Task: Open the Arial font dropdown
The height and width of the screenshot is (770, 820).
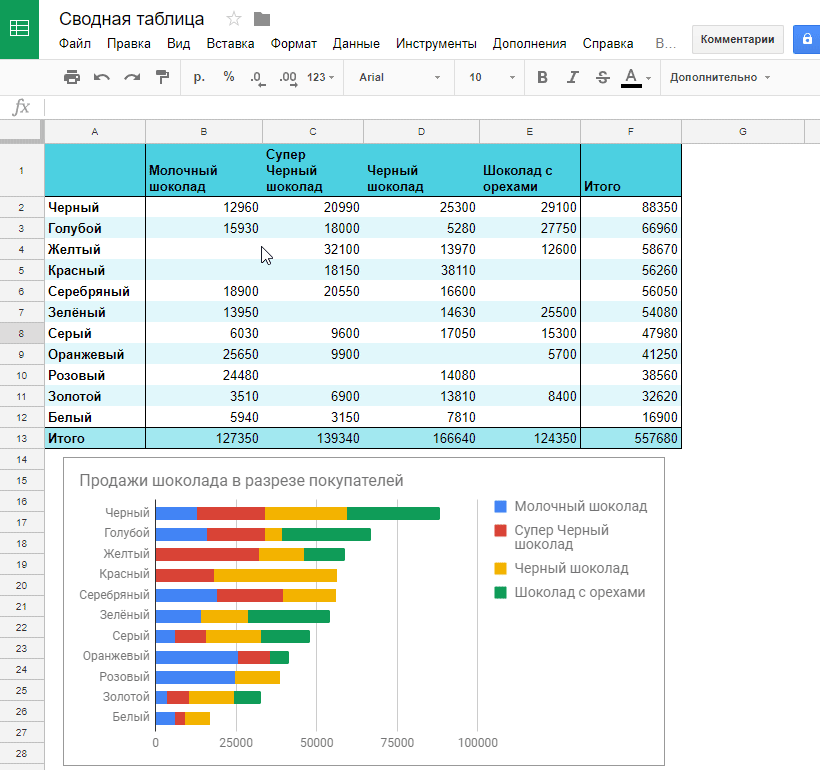Action: pos(399,77)
